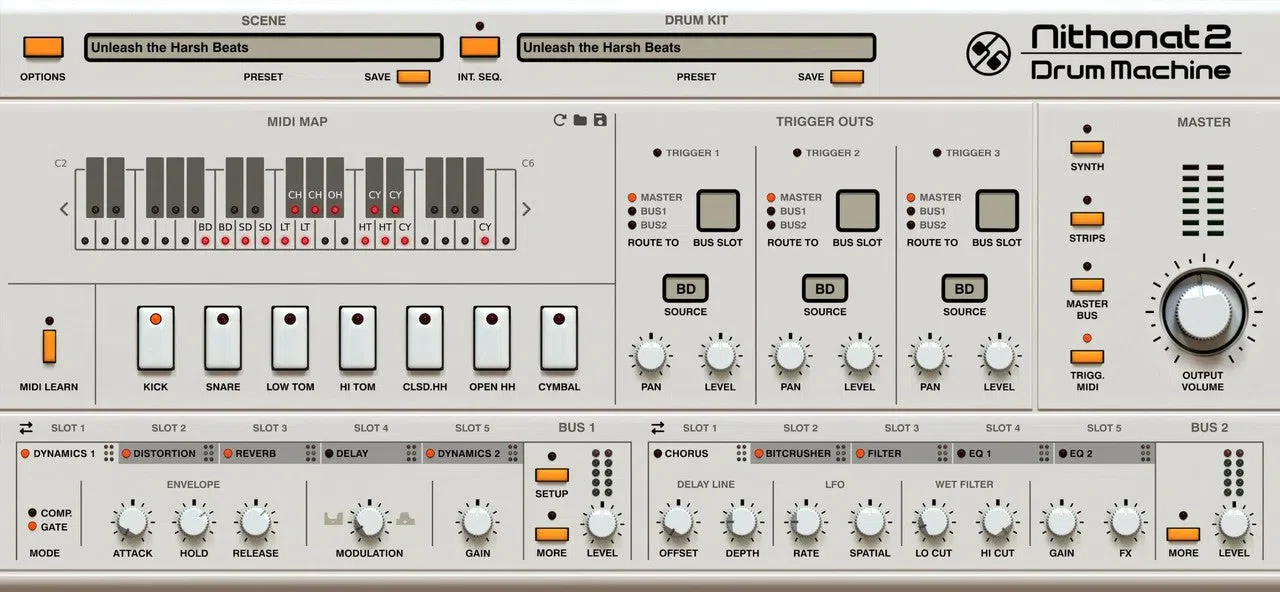Click the Scene Save button
The image size is (1280, 592).
tap(413, 77)
